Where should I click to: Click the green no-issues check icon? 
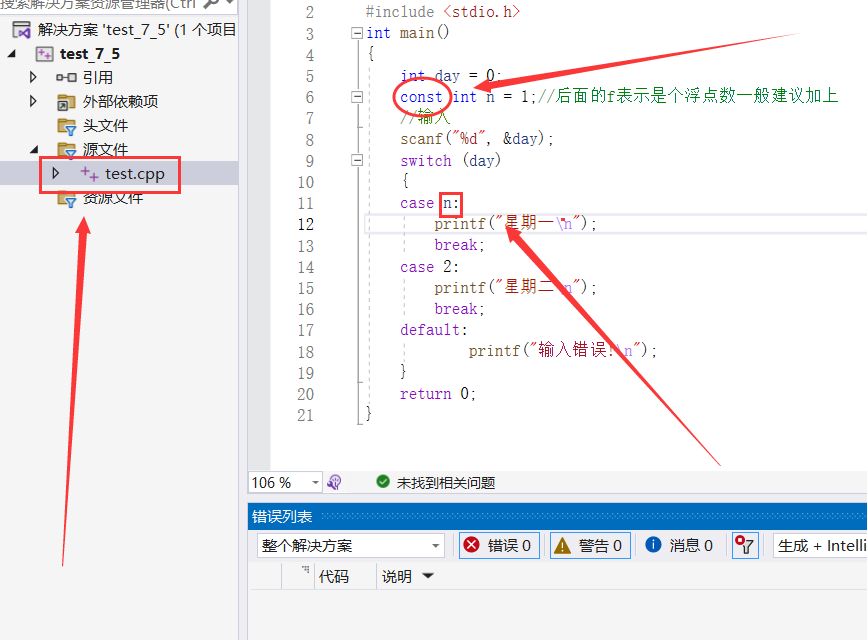coord(383,481)
